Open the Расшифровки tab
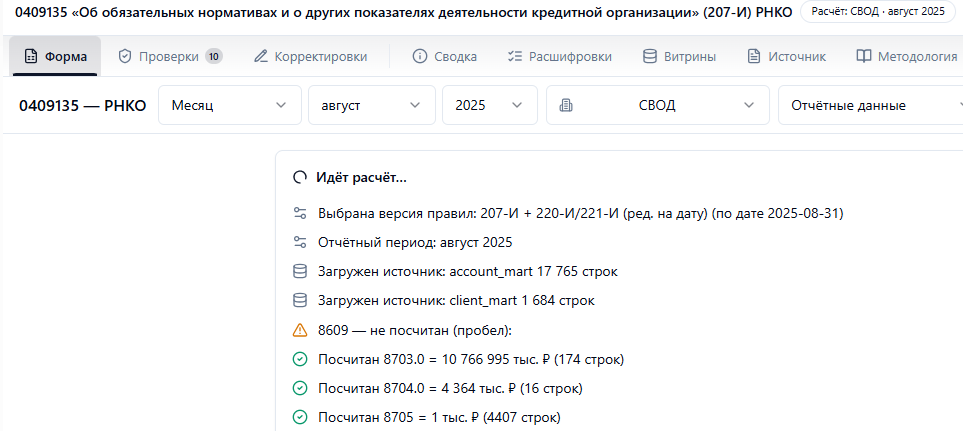The image size is (963, 431). point(559,56)
